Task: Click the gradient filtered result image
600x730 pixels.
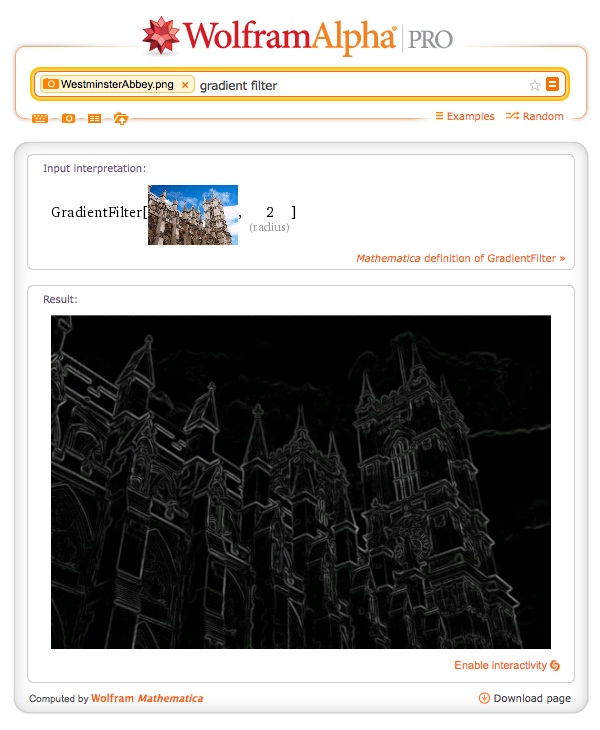Action: pyautogui.click(x=301, y=481)
